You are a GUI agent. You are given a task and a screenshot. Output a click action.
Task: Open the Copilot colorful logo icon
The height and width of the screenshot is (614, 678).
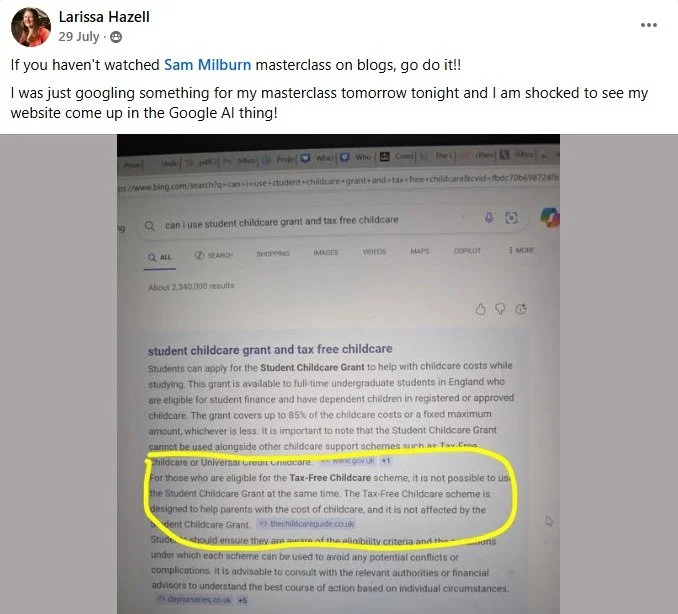550,217
